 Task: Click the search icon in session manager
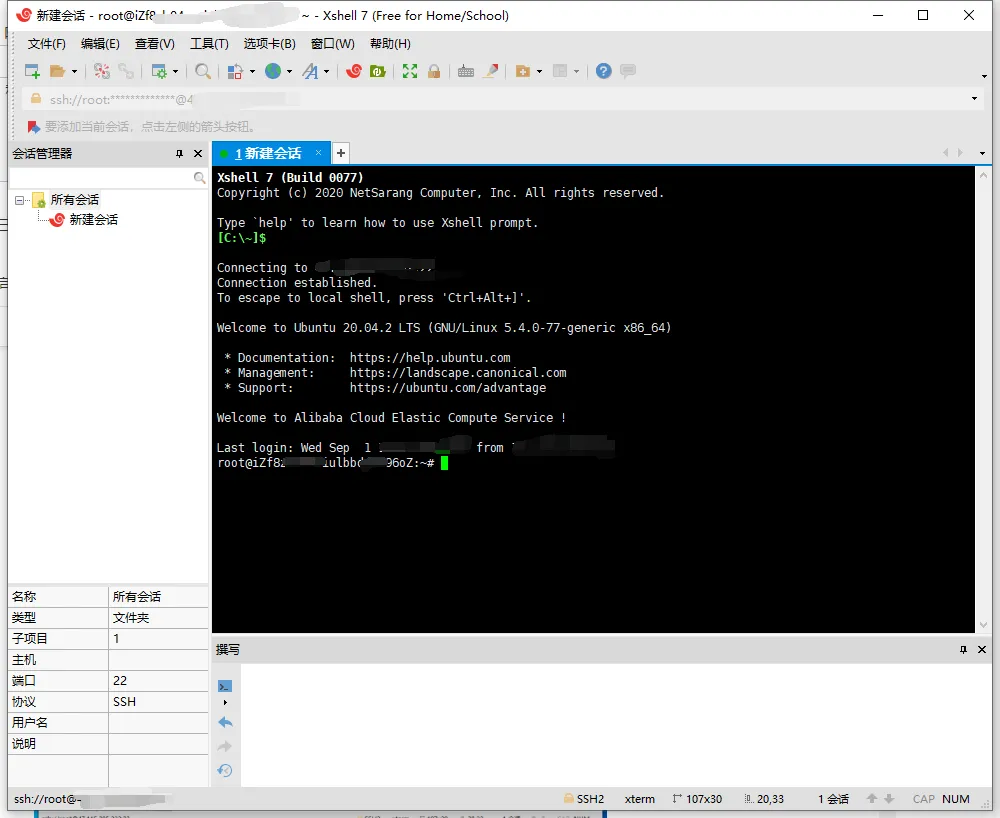[200, 178]
